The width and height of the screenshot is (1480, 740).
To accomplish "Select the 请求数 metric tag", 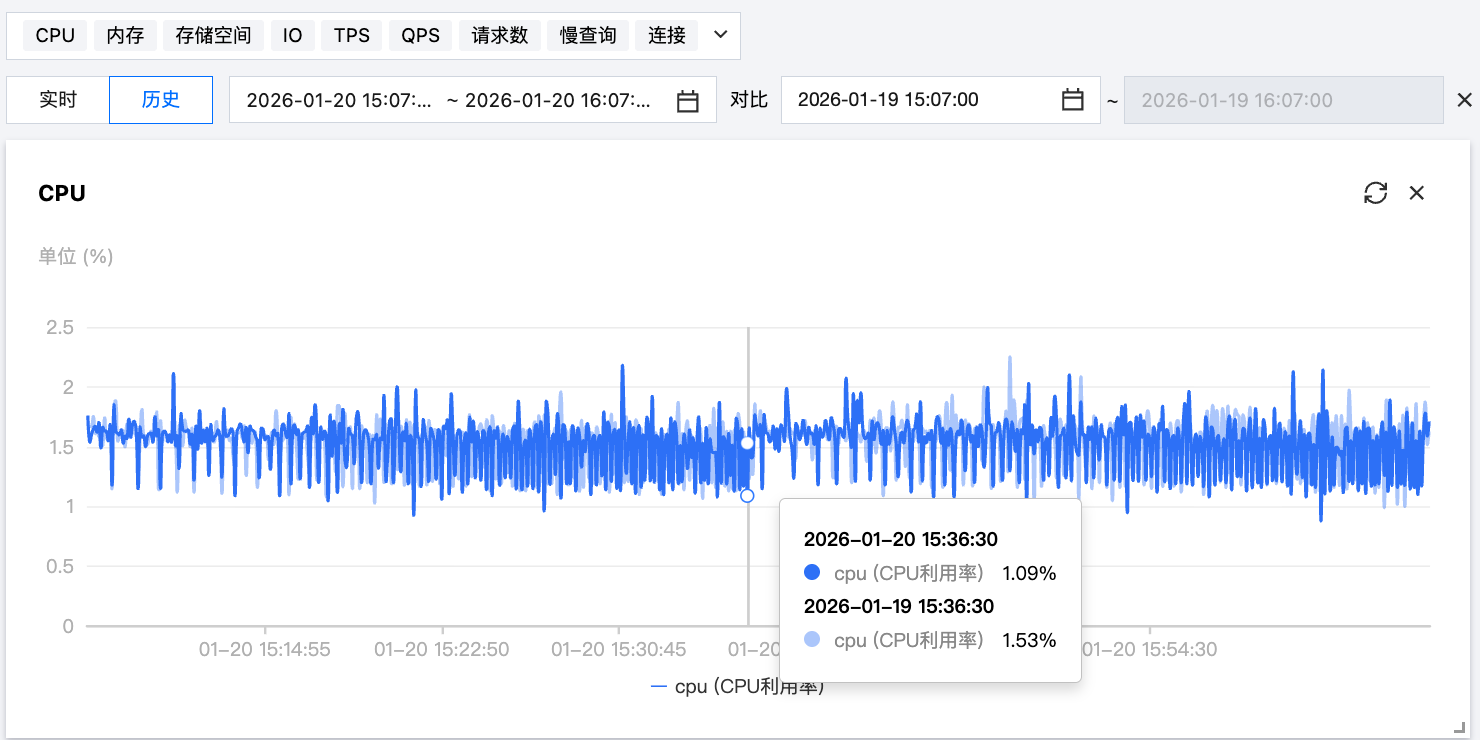I will click(500, 36).
